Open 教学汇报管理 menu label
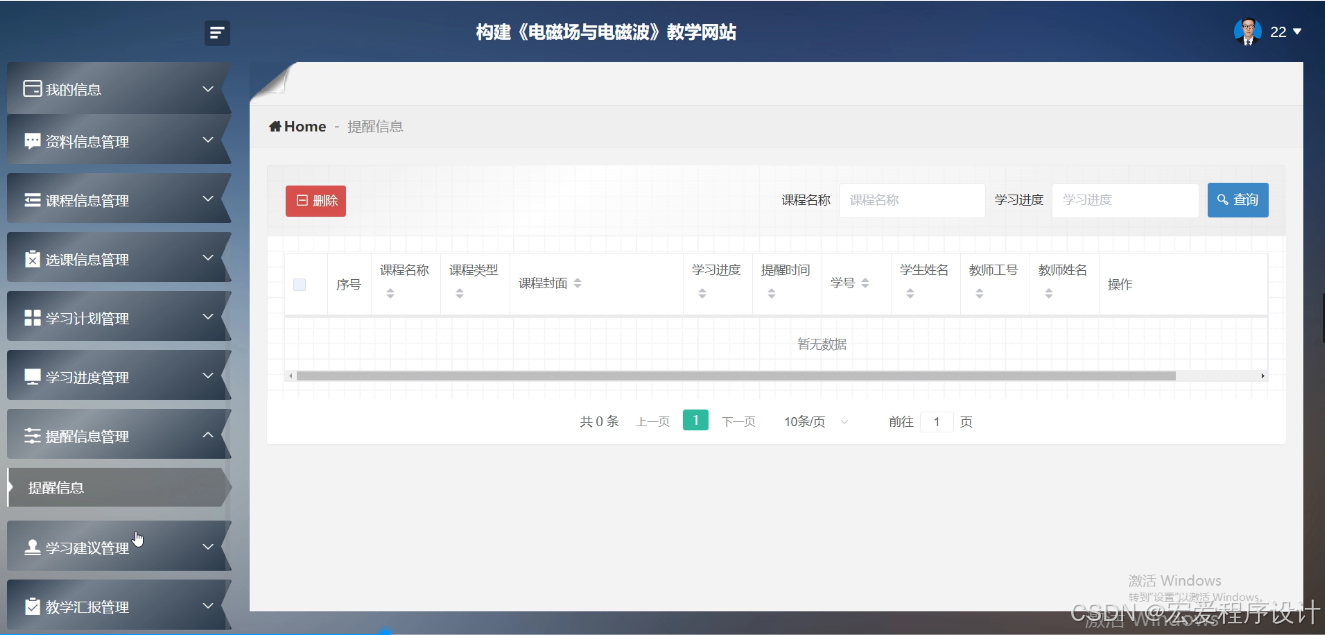 click(87, 607)
